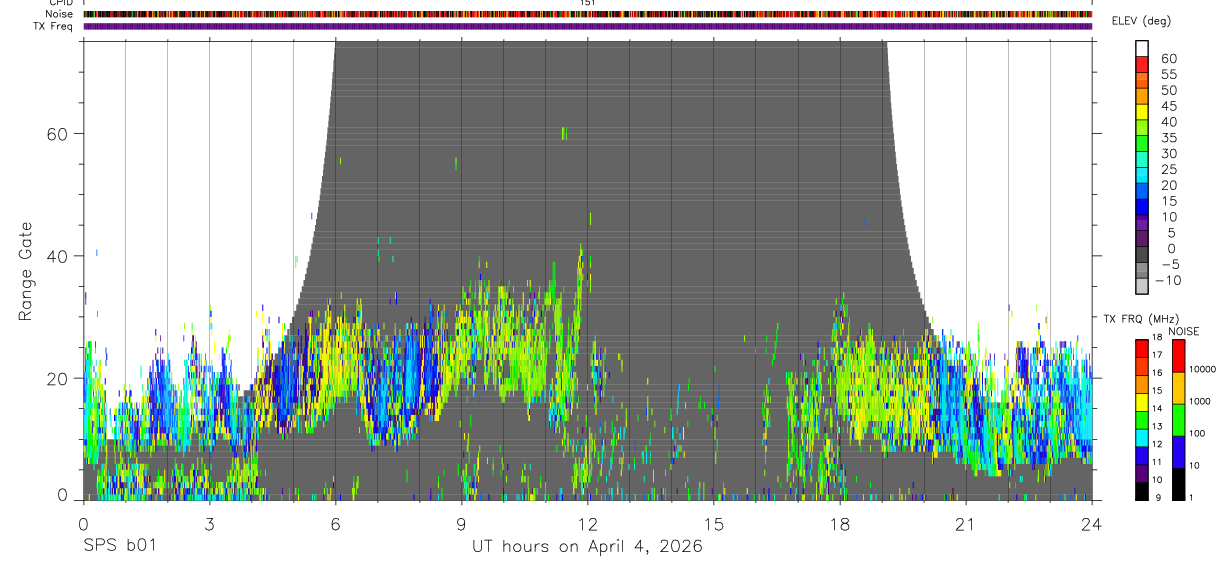Click the red 60-degree segment of ELEV colorbar
Viewport: 1228px width, 567px height.
click(1142, 63)
